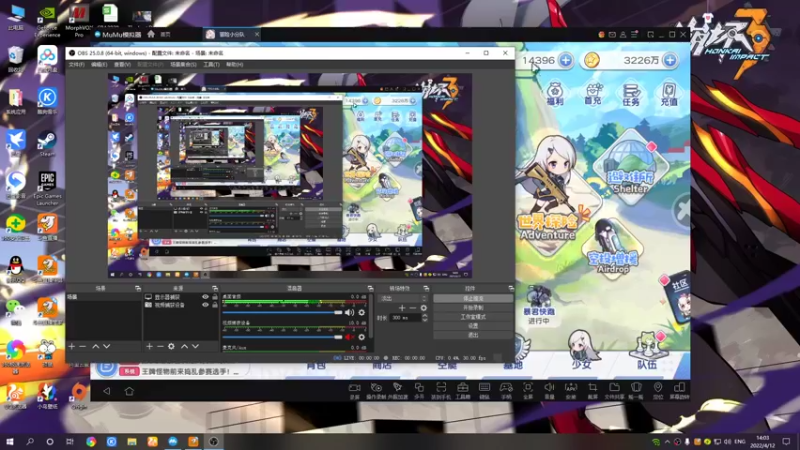Open the 编辑(E) menu in OBS
The image size is (800, 450).
point(99,65)
